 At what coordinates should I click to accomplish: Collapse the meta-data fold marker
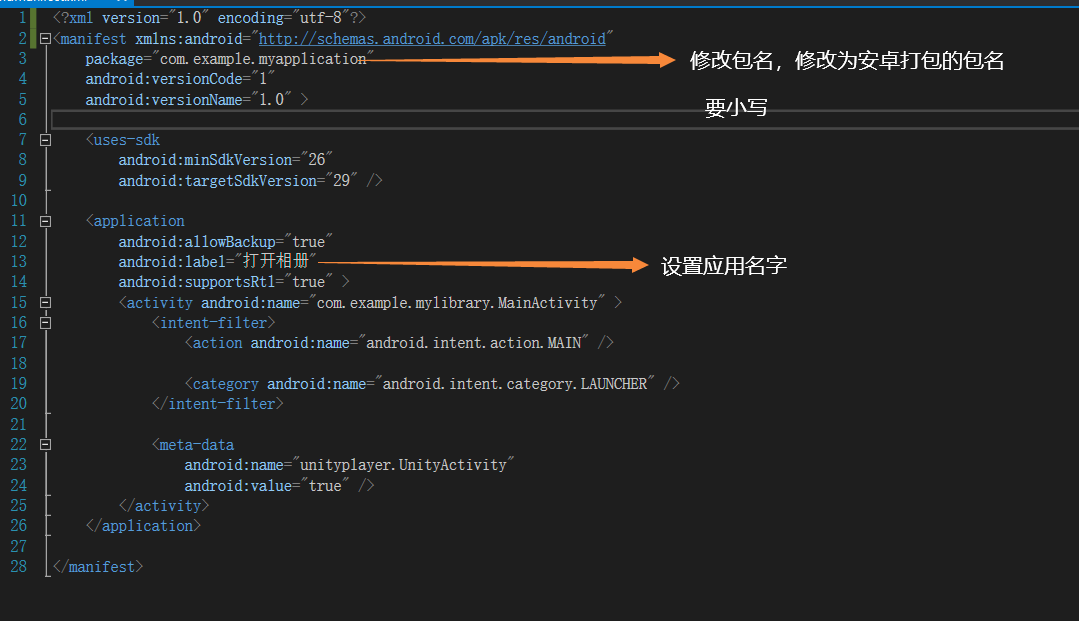[44, 444]
